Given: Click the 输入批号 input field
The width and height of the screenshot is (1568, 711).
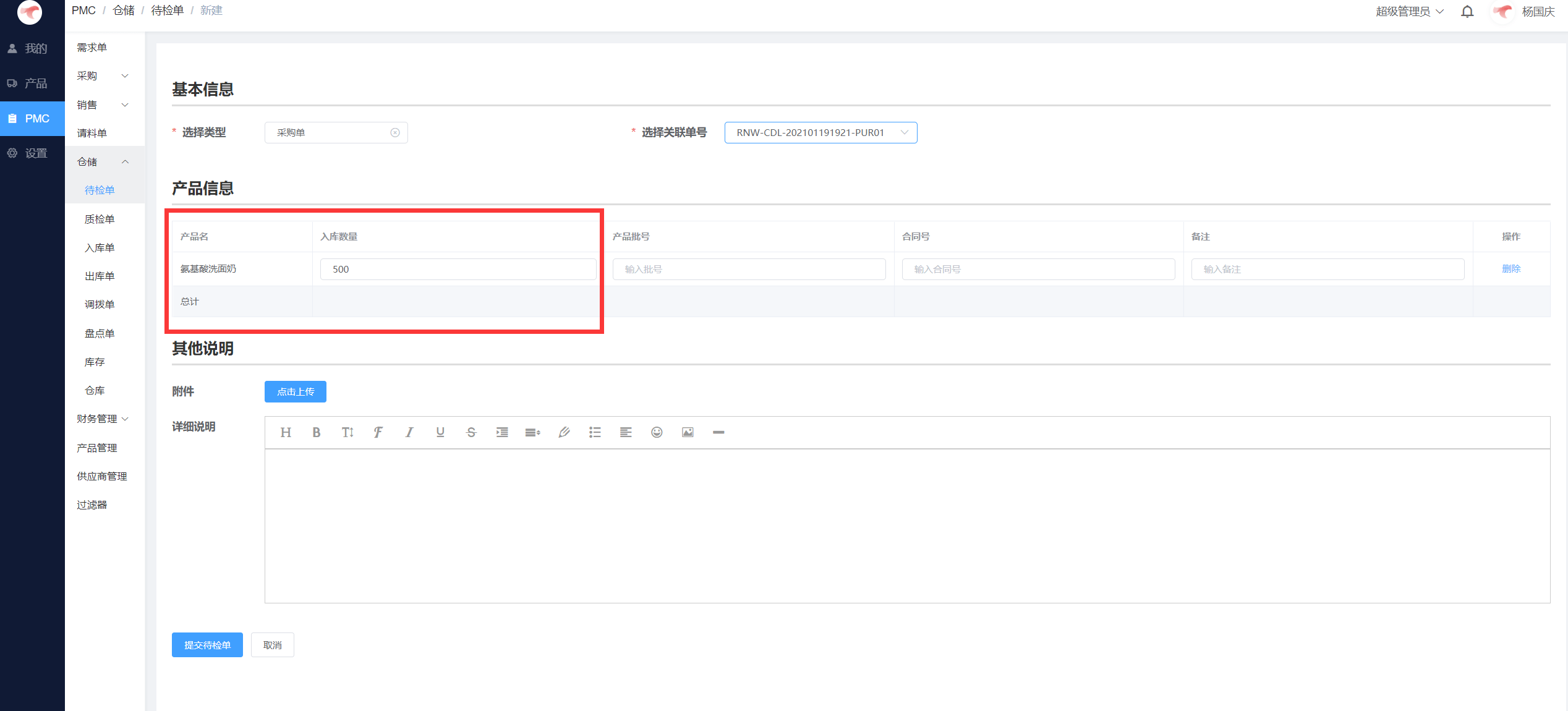Looking at the screenshot, I should click(x=749, y=270).
